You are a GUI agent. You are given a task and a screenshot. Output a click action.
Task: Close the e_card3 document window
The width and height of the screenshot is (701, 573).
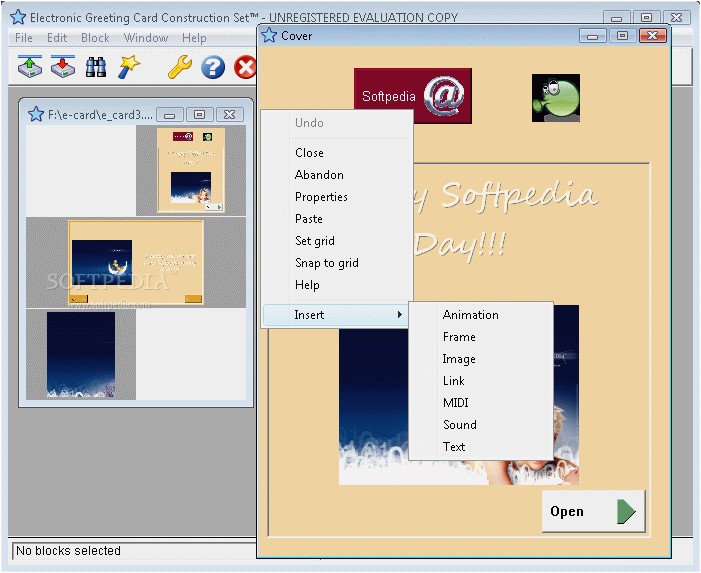point(230,115)
